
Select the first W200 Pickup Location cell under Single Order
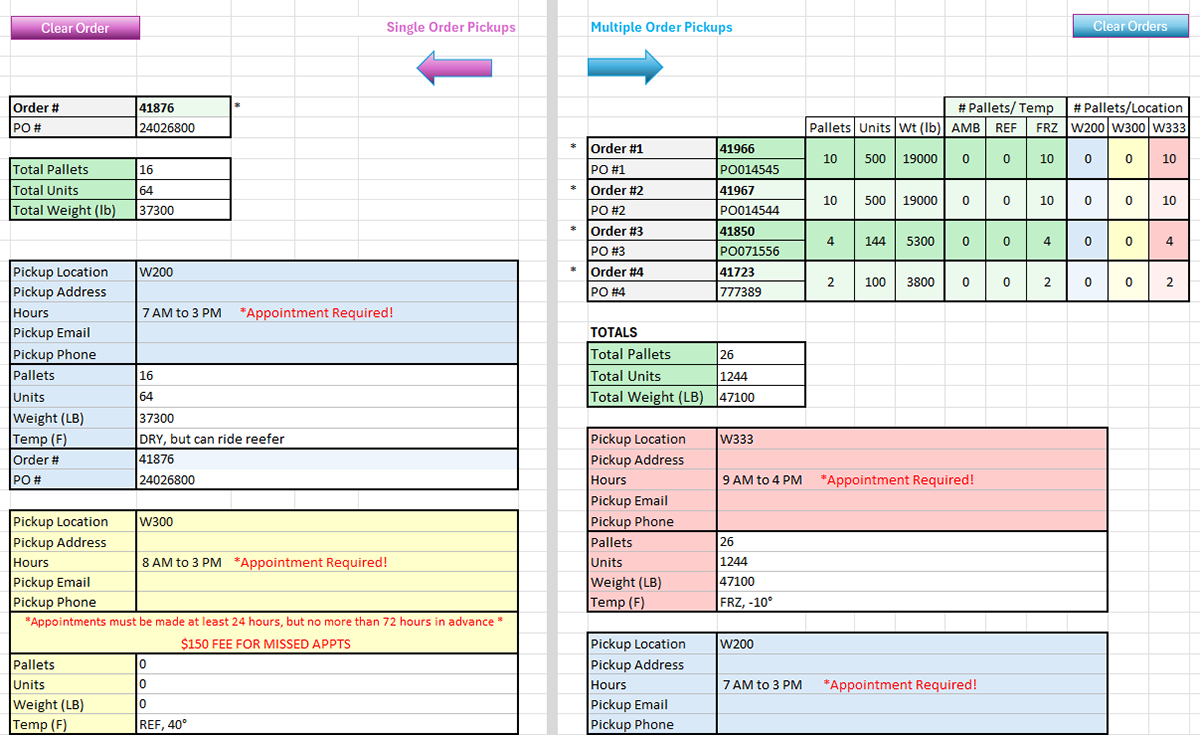(x=327, y=272)
